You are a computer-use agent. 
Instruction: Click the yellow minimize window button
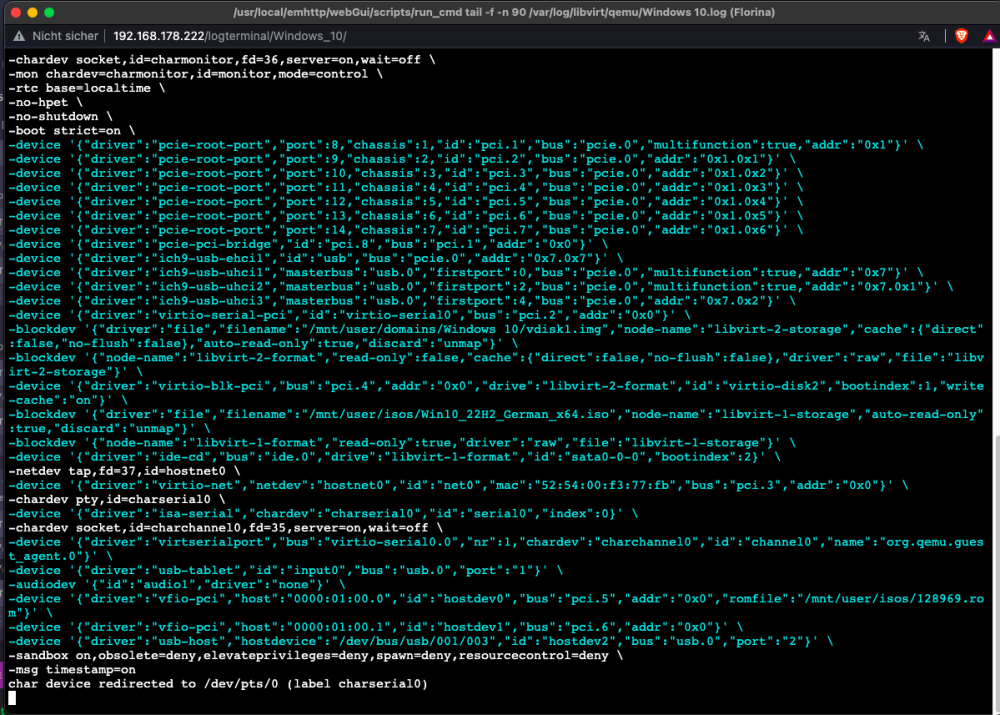[x=33, y=12]
